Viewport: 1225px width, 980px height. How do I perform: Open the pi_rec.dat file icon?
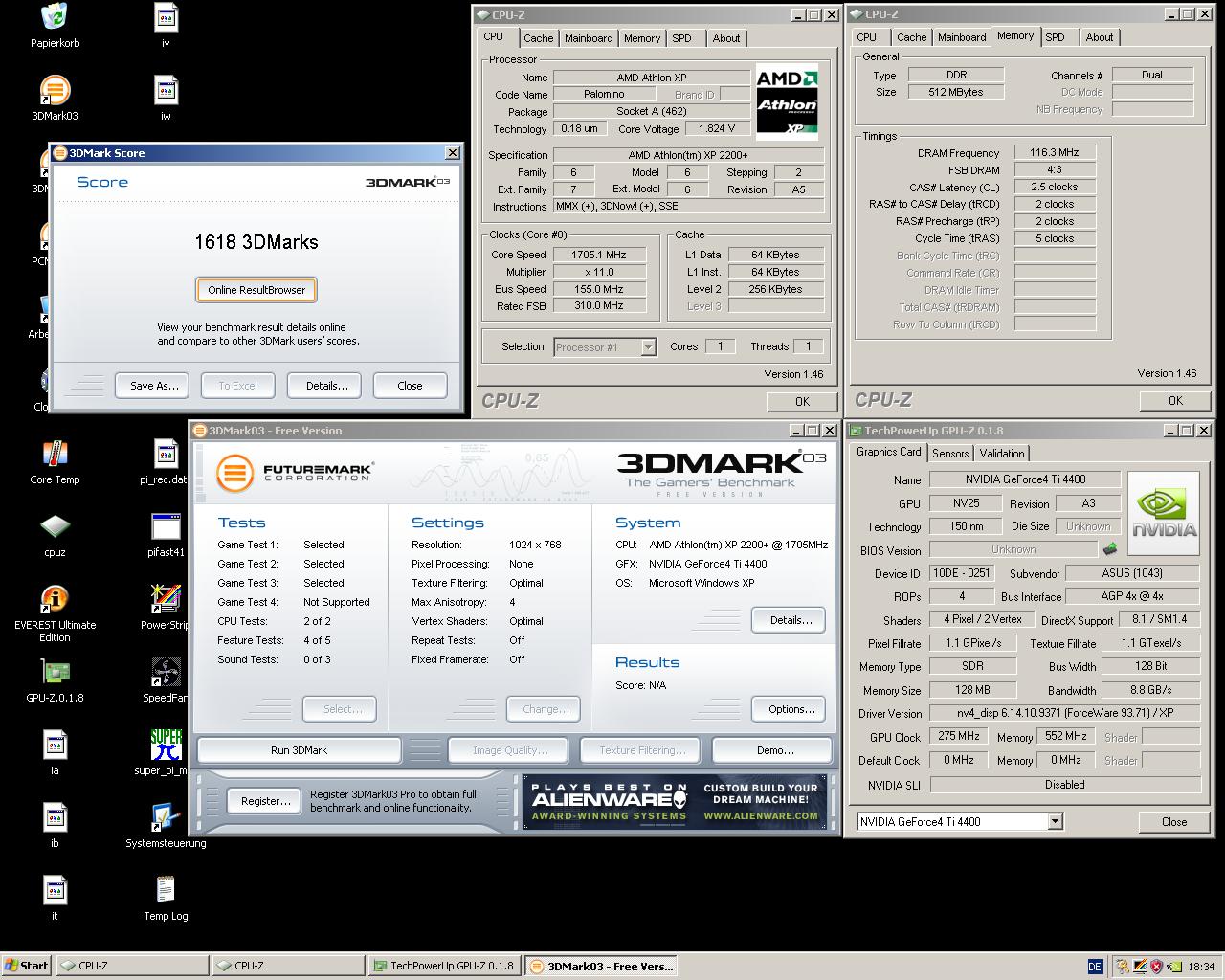click(166, 455)
